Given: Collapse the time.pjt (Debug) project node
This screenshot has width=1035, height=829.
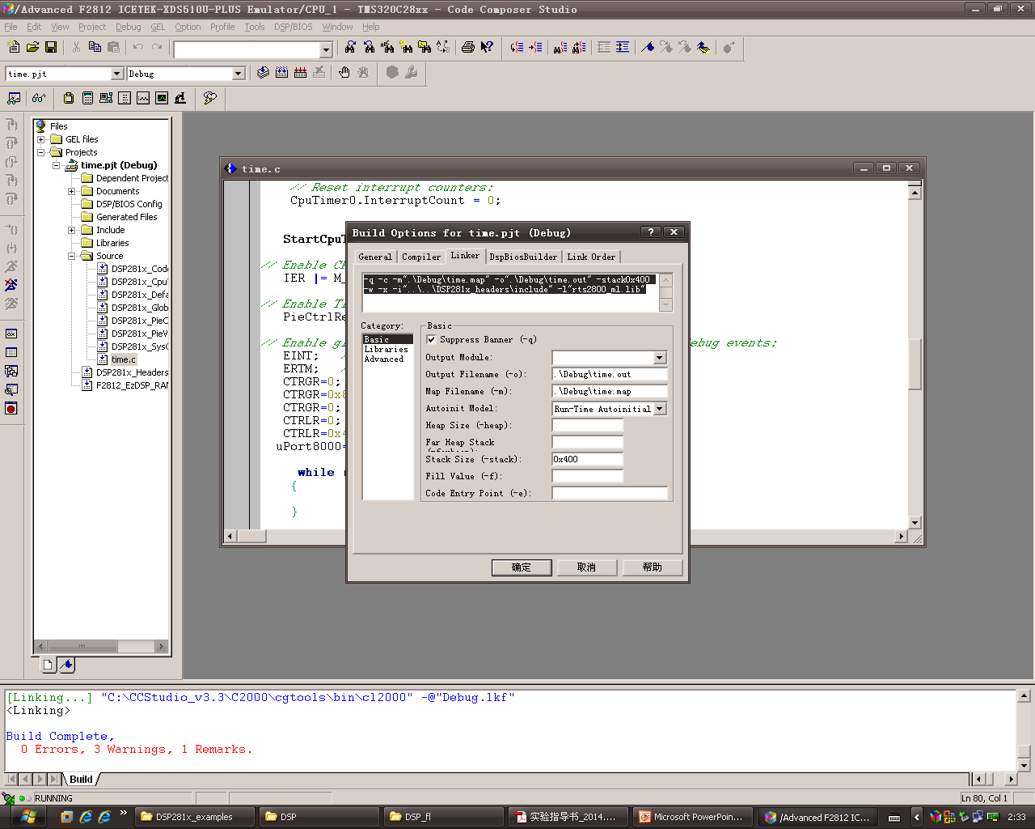Looking at the screenshot, I should click(x=56, y=166).
